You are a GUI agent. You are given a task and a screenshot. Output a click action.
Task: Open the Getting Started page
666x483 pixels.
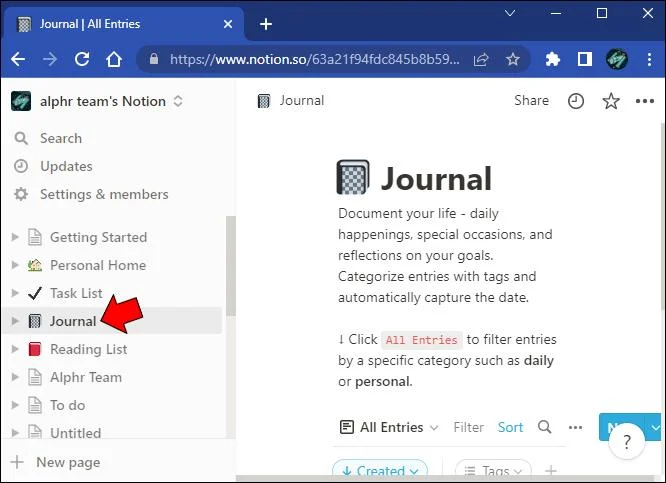coord(98,237)
